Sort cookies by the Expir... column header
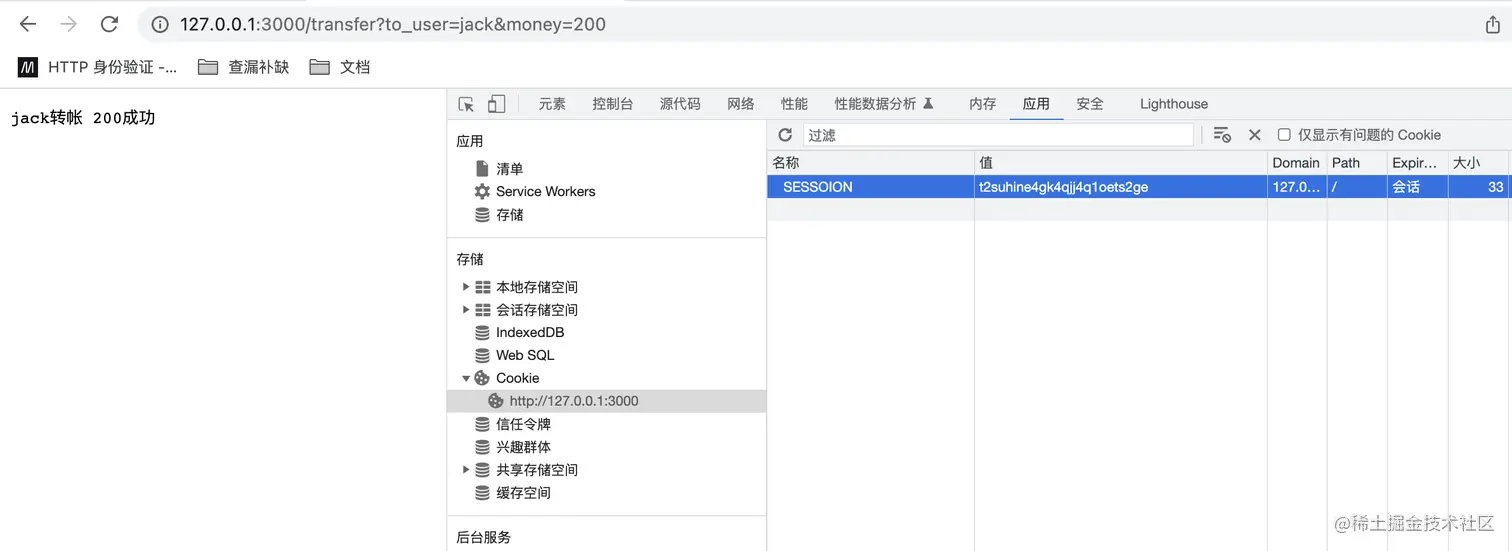 click(1417, 163)
